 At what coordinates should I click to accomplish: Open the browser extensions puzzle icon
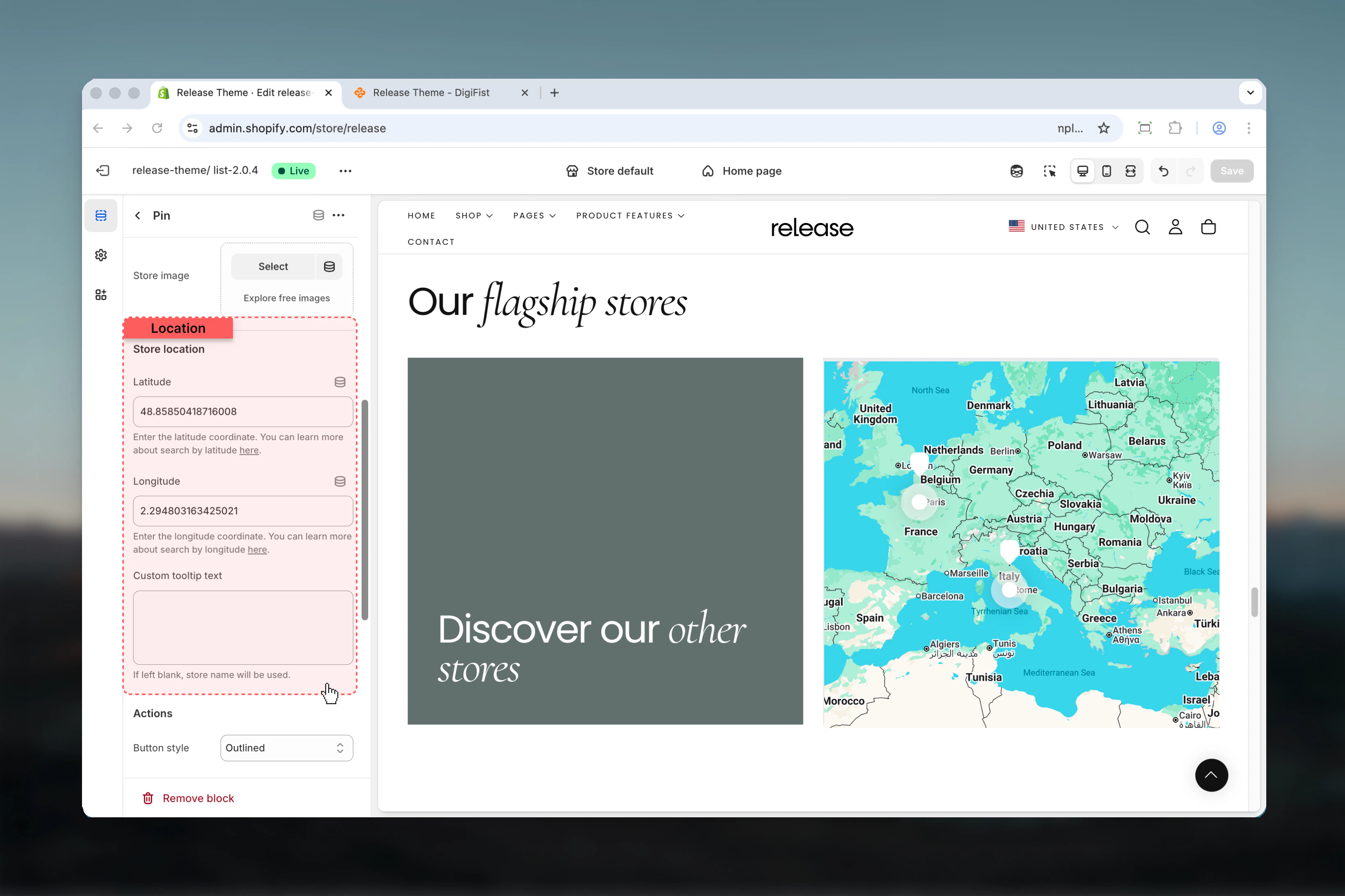[1175, 128]
